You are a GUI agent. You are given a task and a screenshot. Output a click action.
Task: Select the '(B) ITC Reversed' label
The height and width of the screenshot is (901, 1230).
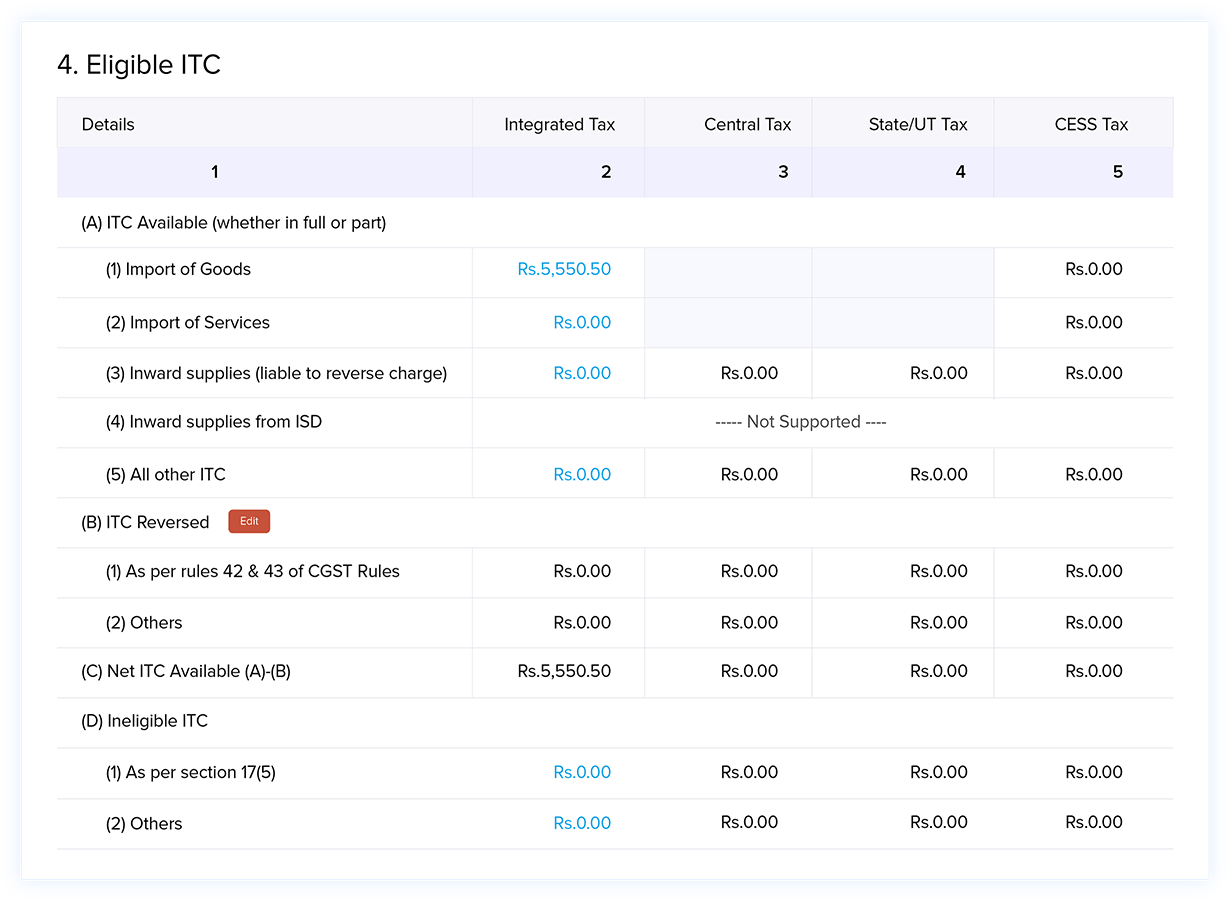(145, 522)
